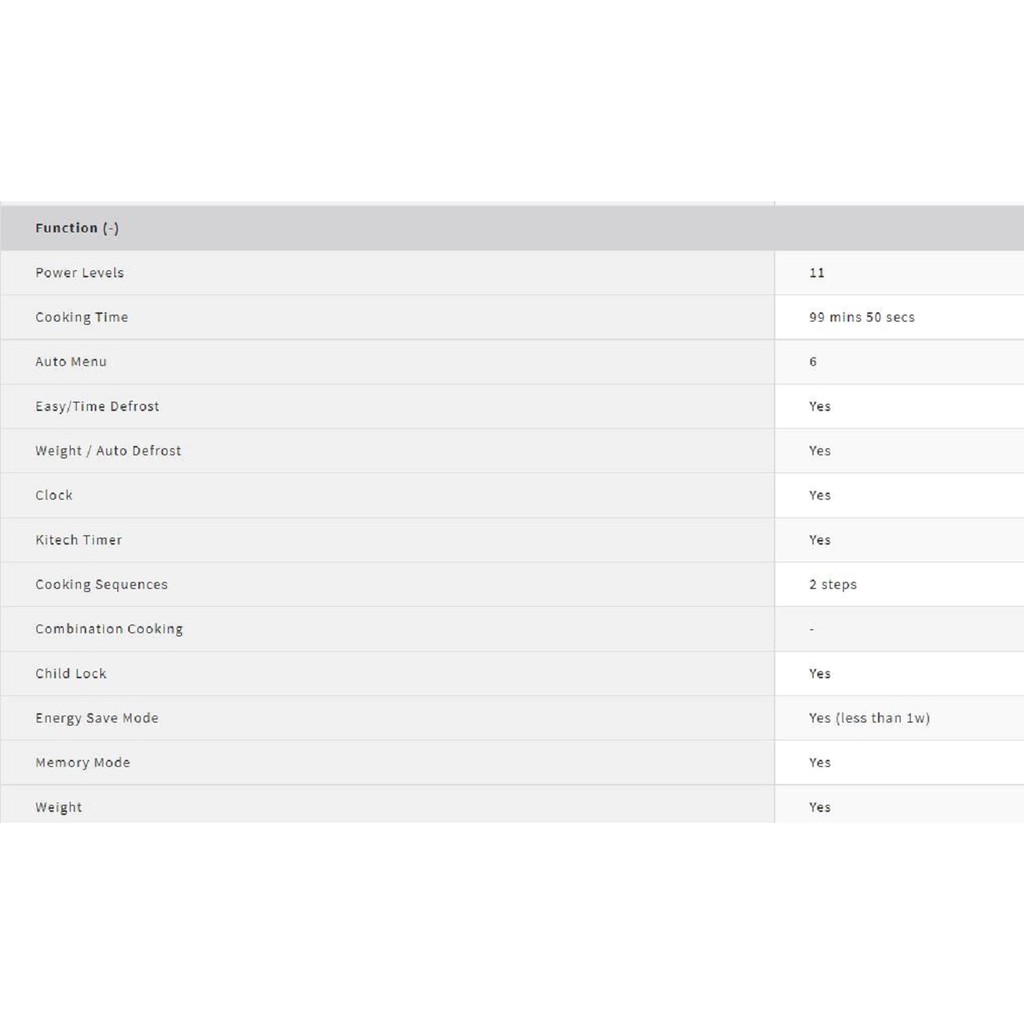Click the Power Levels row label
This screenshot has width=1024, height=1024.
[x=80, y=273]
